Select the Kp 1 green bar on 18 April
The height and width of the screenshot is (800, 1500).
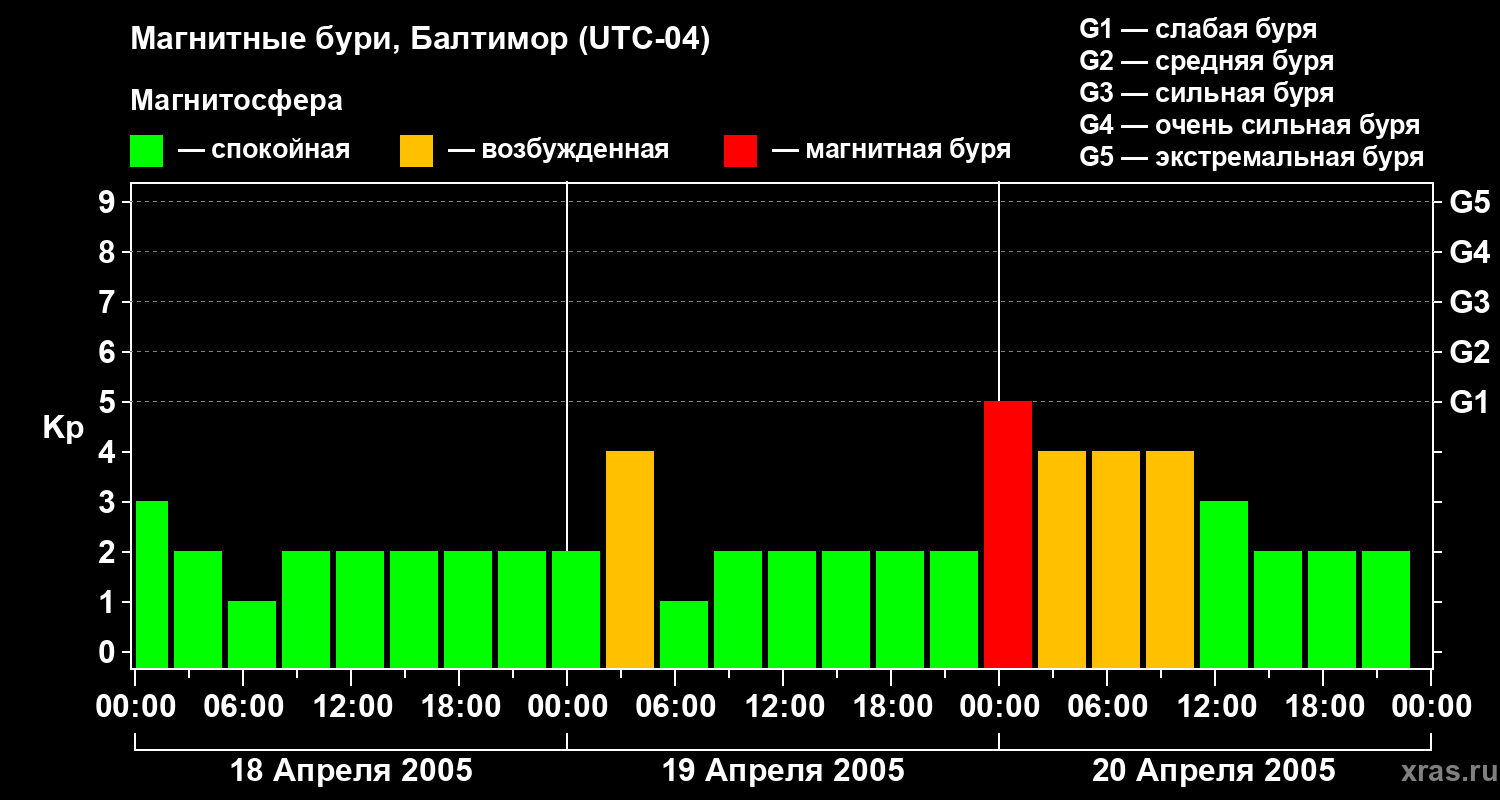click(x=252, y=634)
